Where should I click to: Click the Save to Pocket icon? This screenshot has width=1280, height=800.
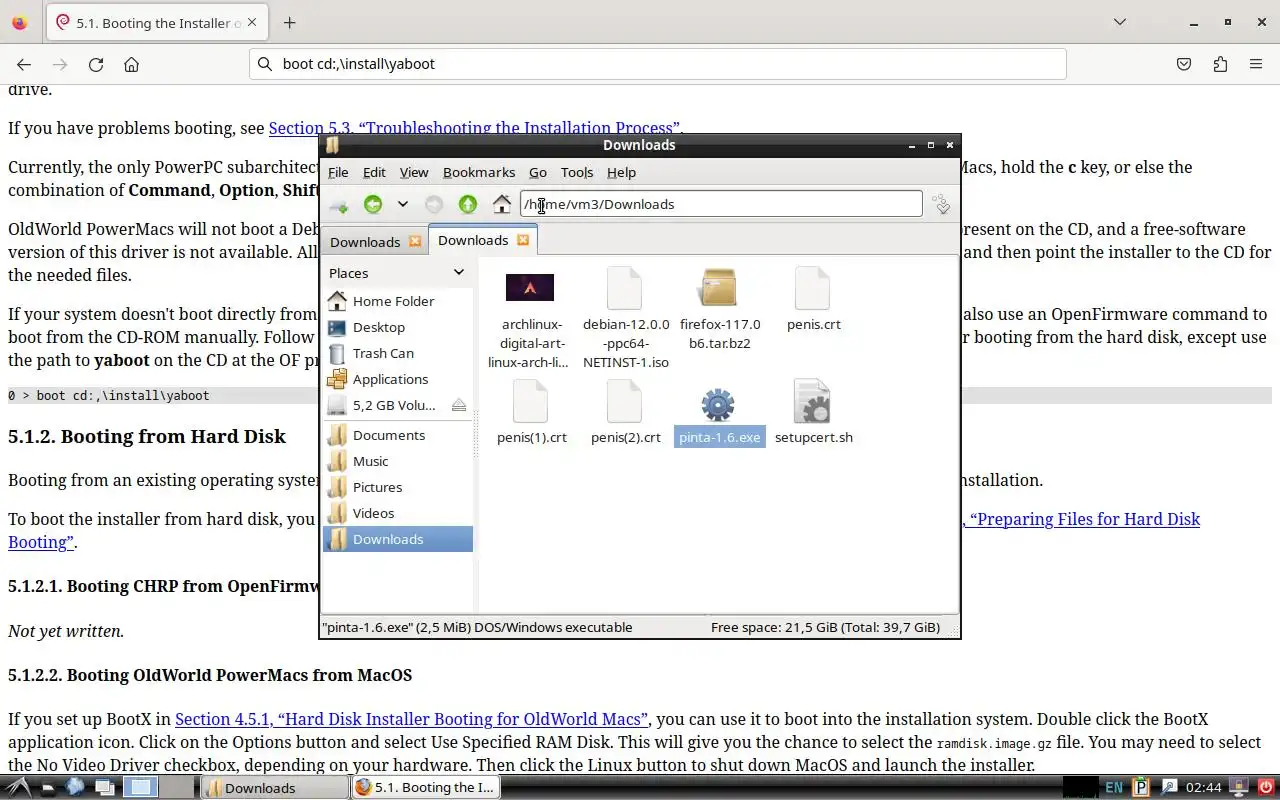click(x=1184, y=64)
